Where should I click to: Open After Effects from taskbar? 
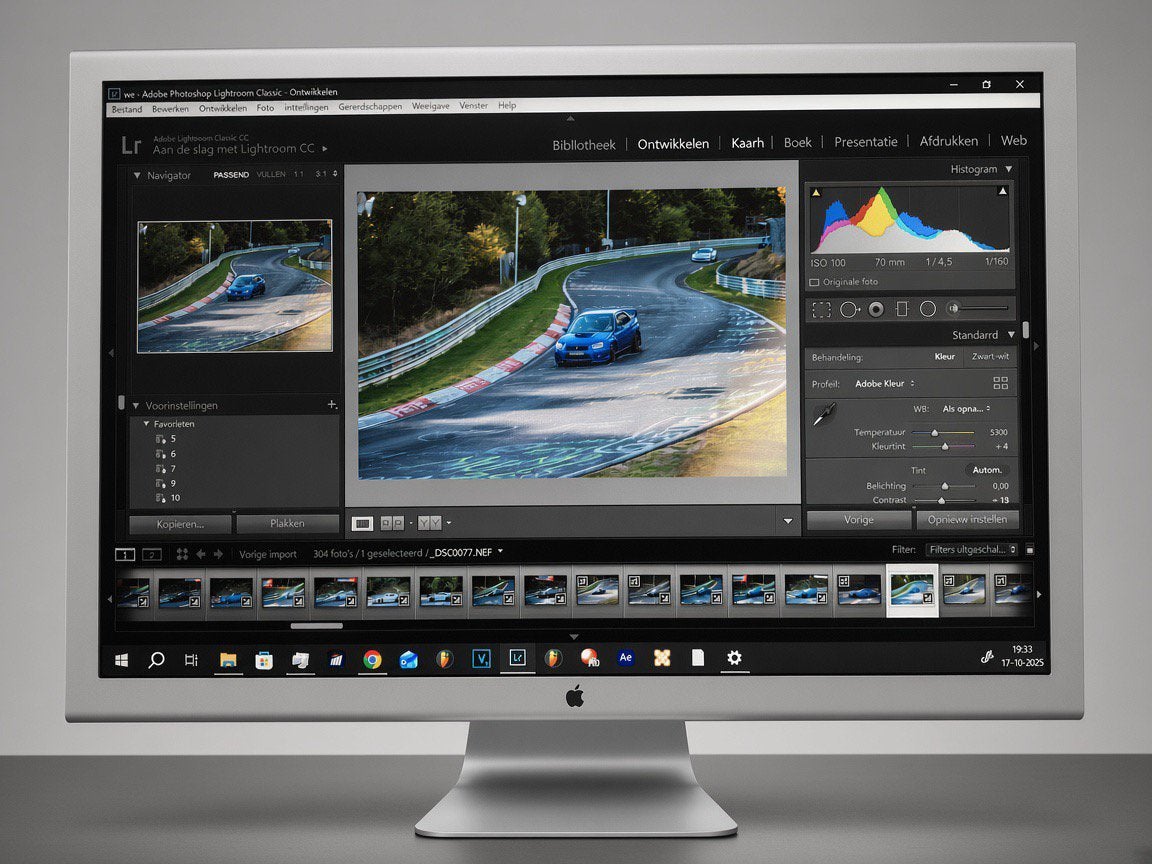pyautogui.click(x=626, y=658)
